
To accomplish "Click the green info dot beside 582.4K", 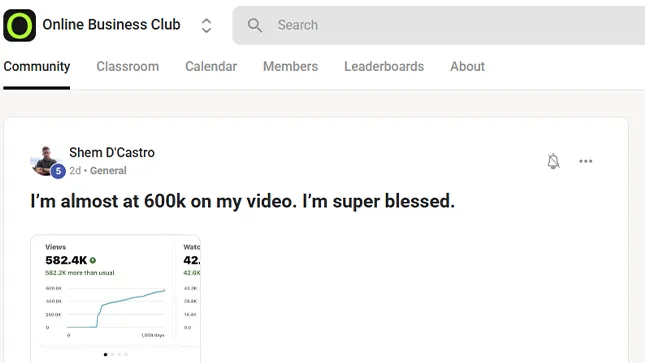I will click(93, 260).
